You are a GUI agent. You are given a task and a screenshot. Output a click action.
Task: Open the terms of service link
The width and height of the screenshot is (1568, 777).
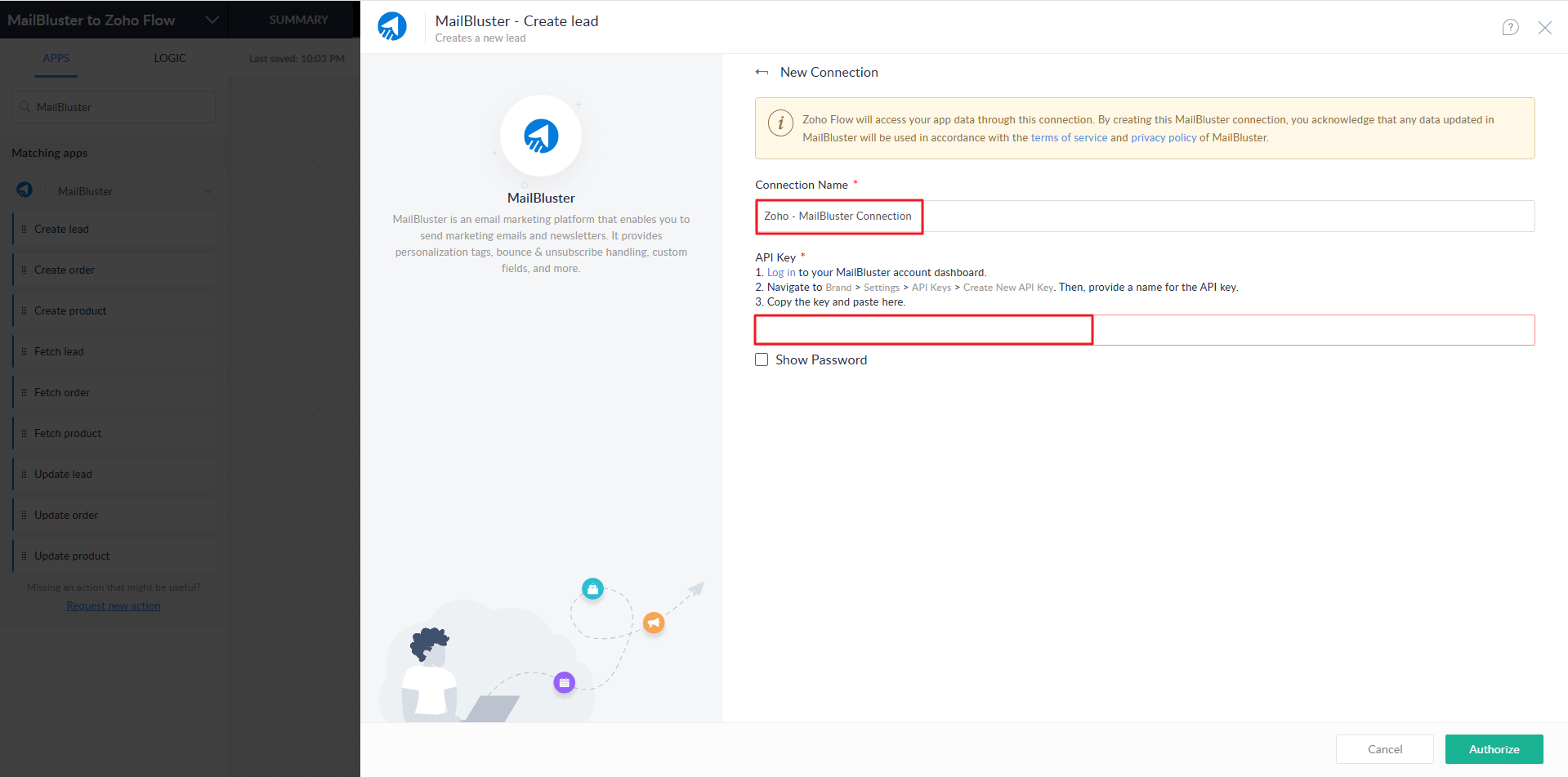pos(1069,138)
